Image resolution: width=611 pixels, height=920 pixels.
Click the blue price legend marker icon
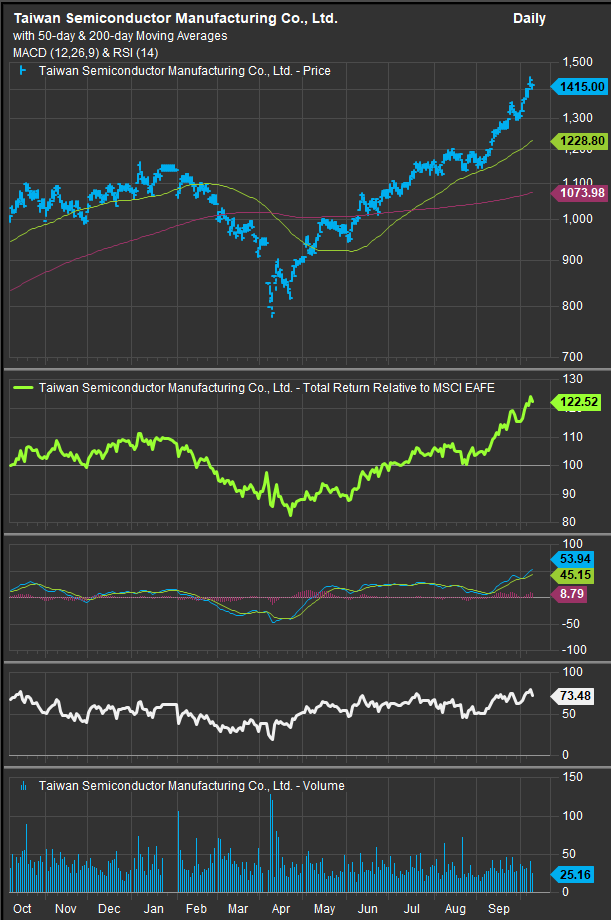coord(23,71)
